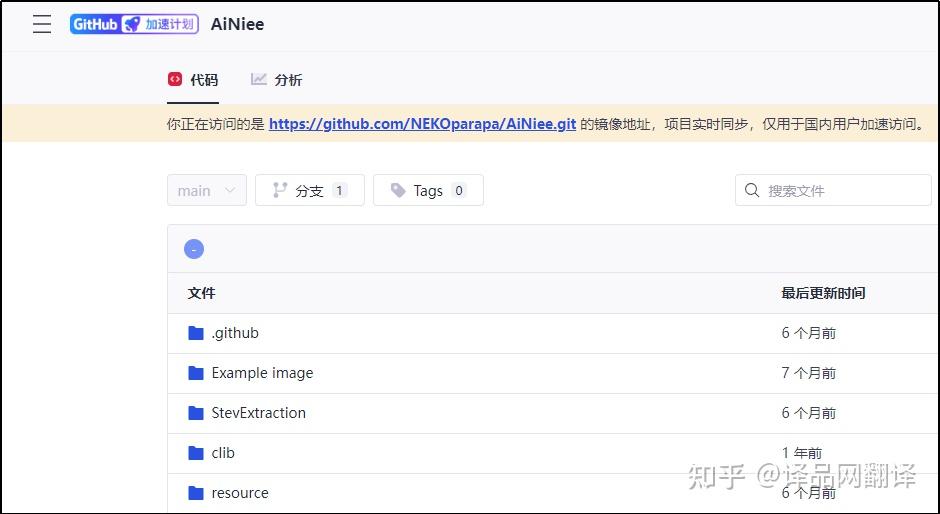
Task: Click the tag icon next to Tags
Action: coord(398,190)
